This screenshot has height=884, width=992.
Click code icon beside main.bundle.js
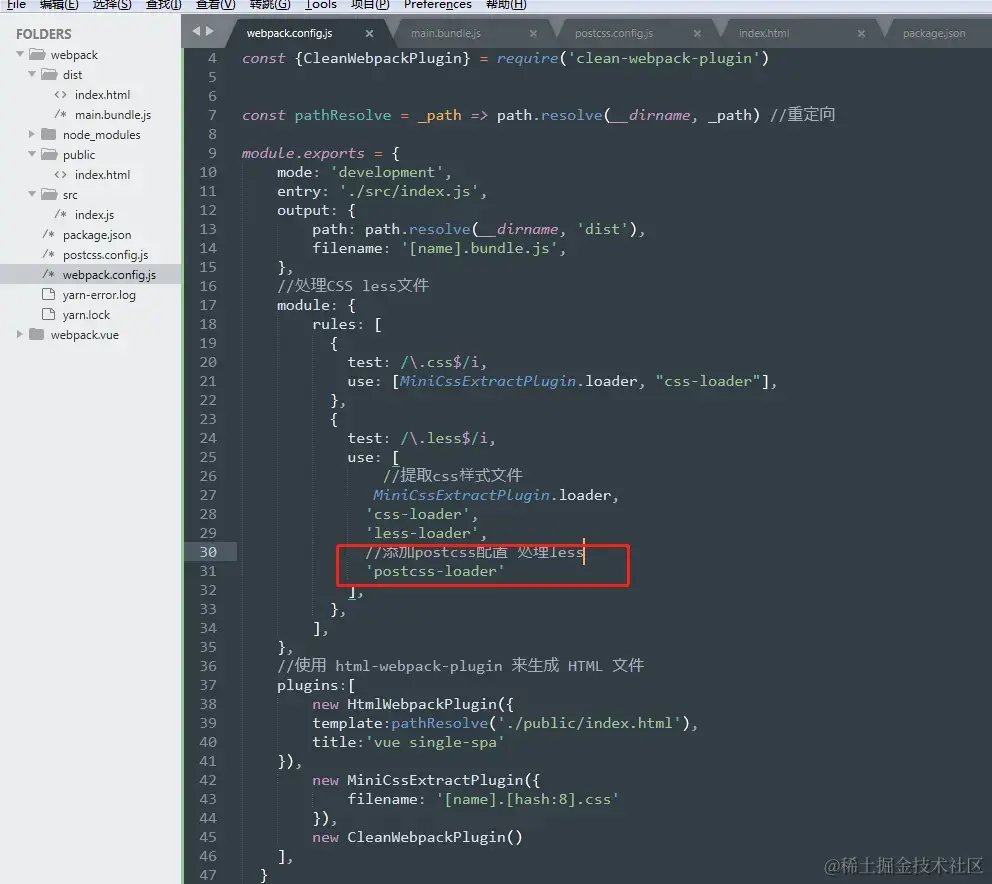(x=61, y=114)
